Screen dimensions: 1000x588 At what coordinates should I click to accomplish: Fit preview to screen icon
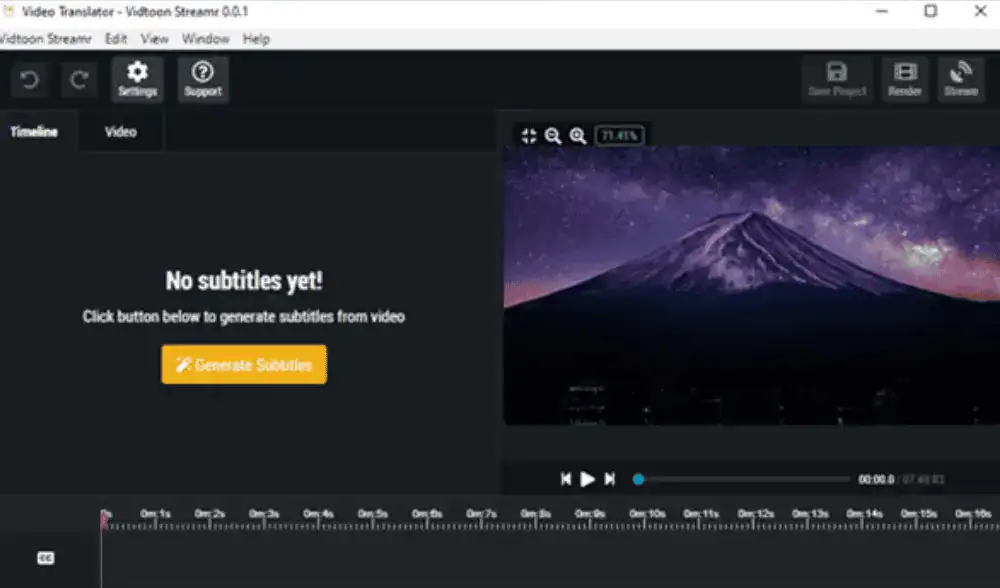pyautogui.click(x=529, y=136)
